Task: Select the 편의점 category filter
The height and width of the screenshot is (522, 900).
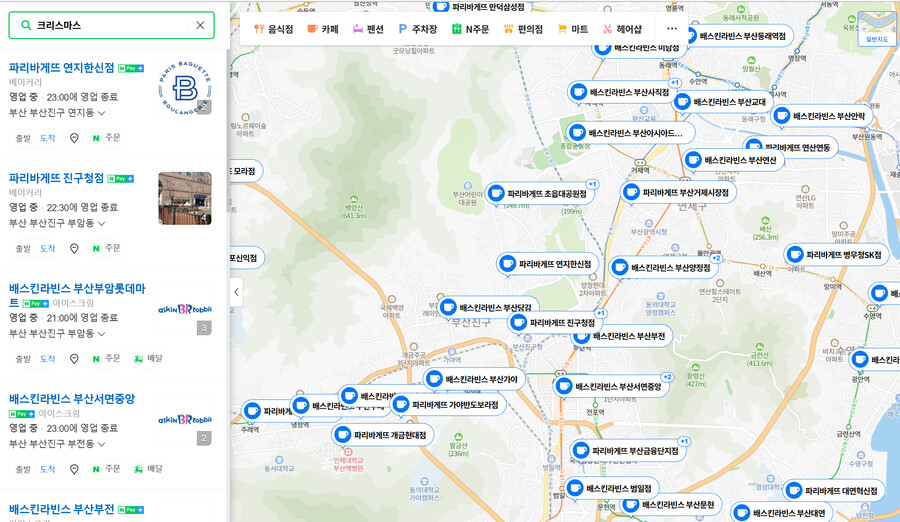Action: point(522,29)
